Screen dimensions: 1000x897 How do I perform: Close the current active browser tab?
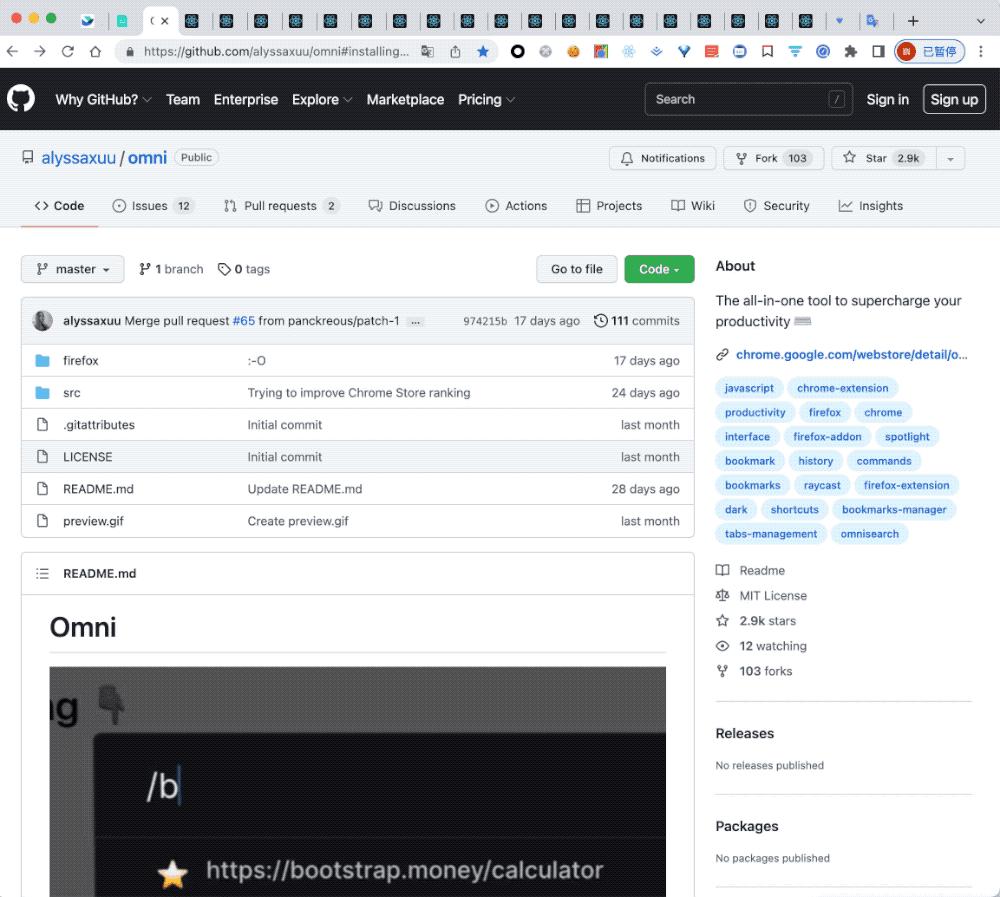coord(165,21)
